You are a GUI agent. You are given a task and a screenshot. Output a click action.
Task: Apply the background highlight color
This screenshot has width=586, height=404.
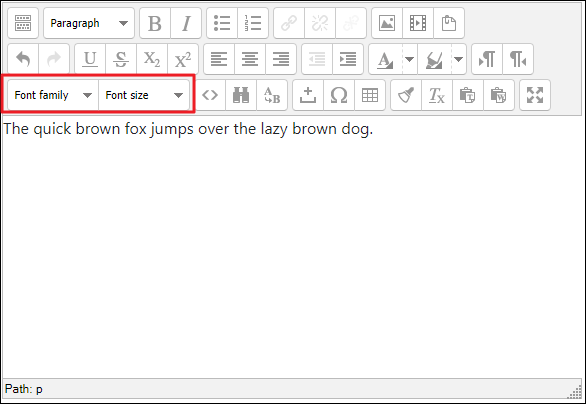coord(434,59)
